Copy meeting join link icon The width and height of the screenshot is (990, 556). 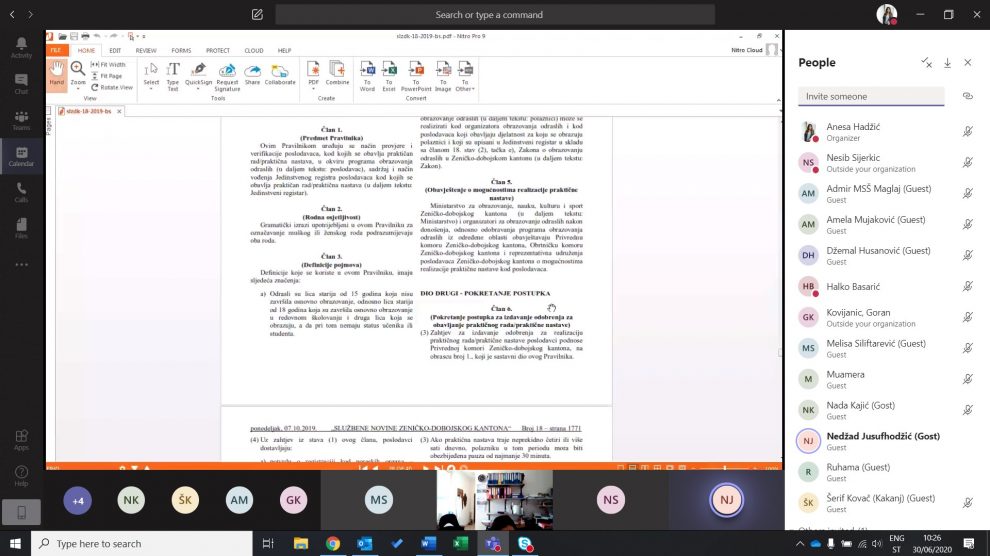(x=967, y=96)
